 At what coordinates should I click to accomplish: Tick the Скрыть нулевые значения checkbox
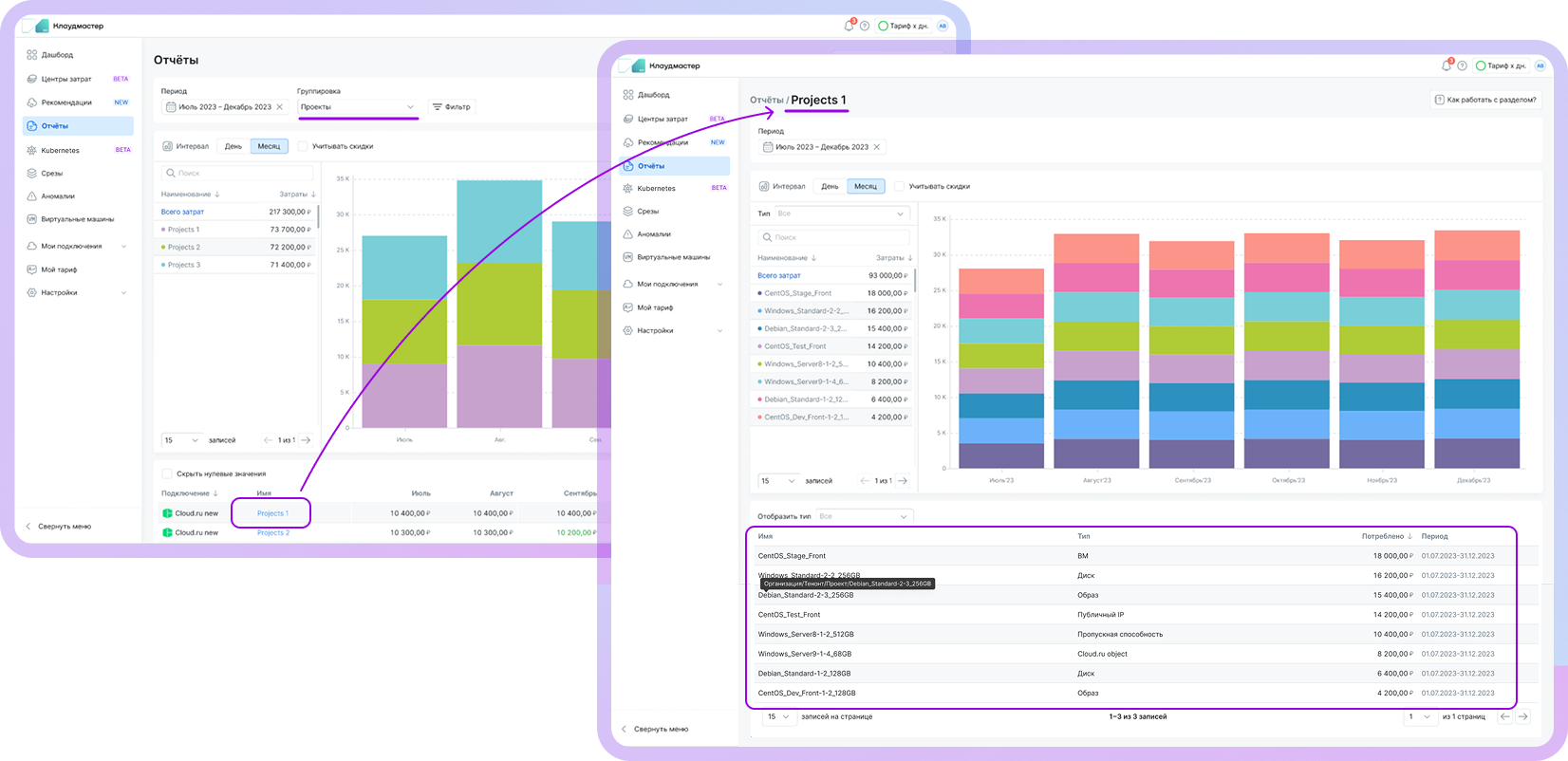[x=167, y=473]
